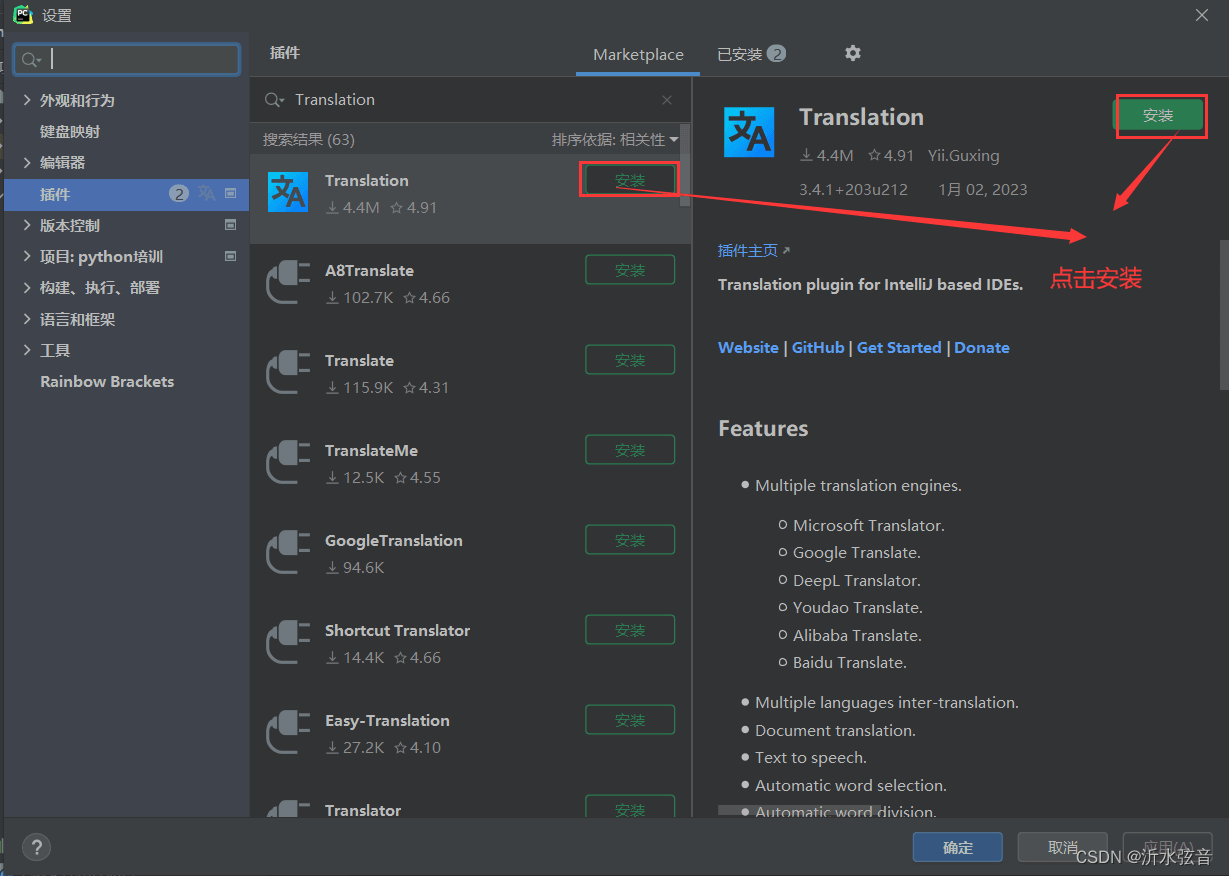The image size is (1229, 876).
Task: Select the Marketplace tab
Action: click(x=638, y=55)
